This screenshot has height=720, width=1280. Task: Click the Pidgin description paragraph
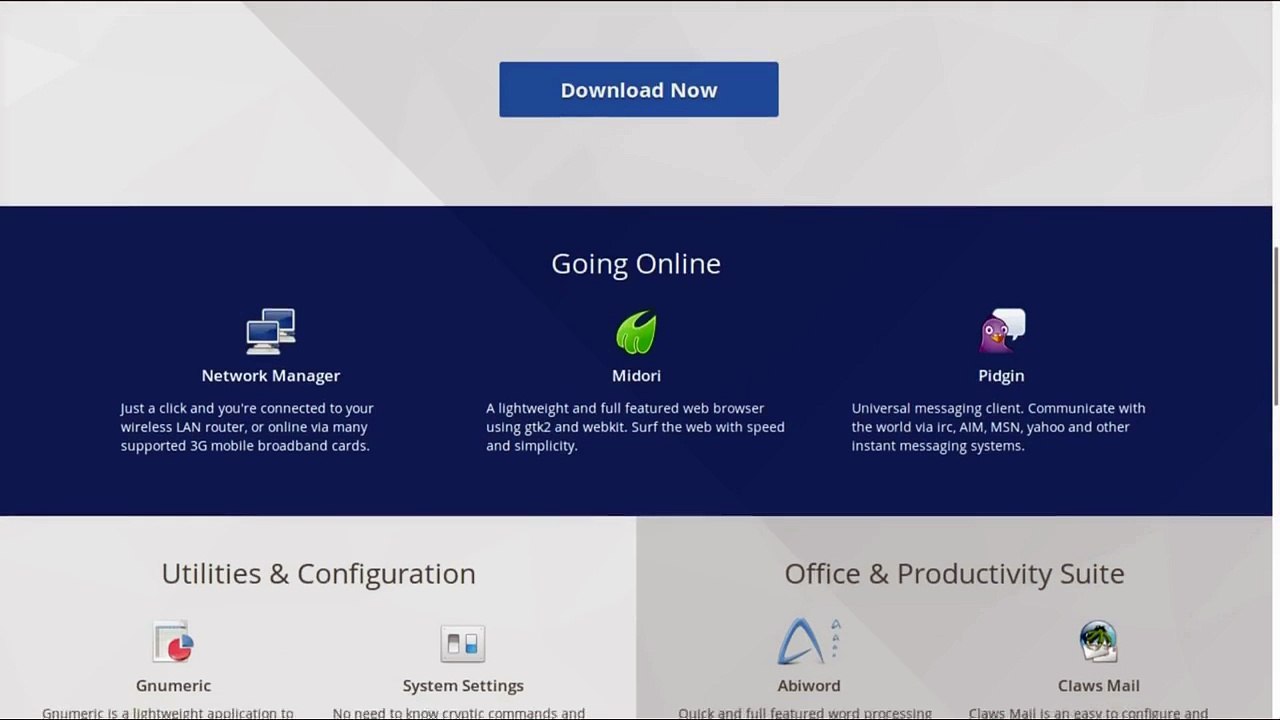tap(998, 427)
